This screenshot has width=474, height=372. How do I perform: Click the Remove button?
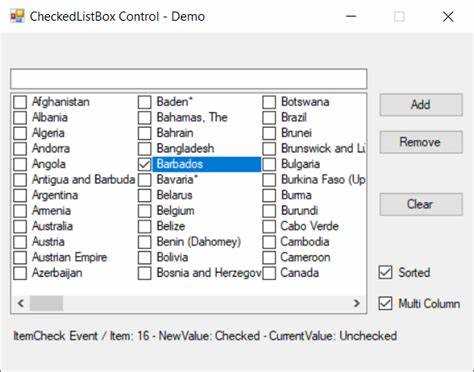point(421,142)
